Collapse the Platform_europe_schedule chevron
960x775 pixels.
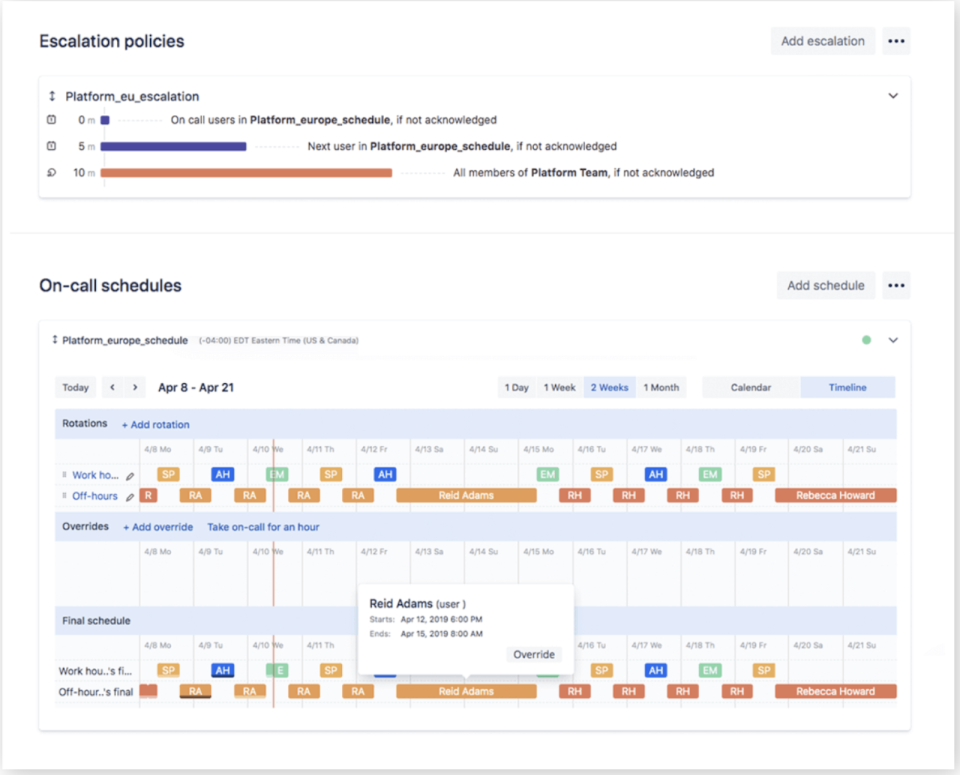tap(893, 340)
